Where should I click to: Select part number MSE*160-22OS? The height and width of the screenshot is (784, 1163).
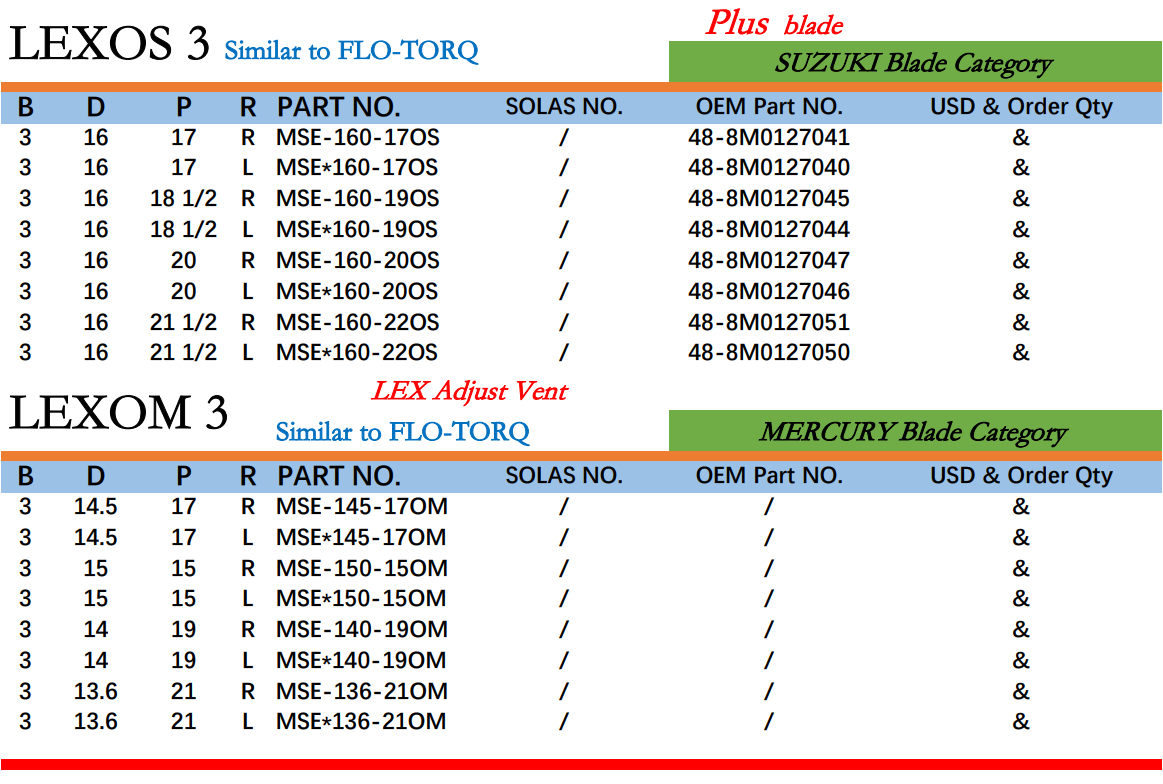pyautogui.click(x=358, y=352)
